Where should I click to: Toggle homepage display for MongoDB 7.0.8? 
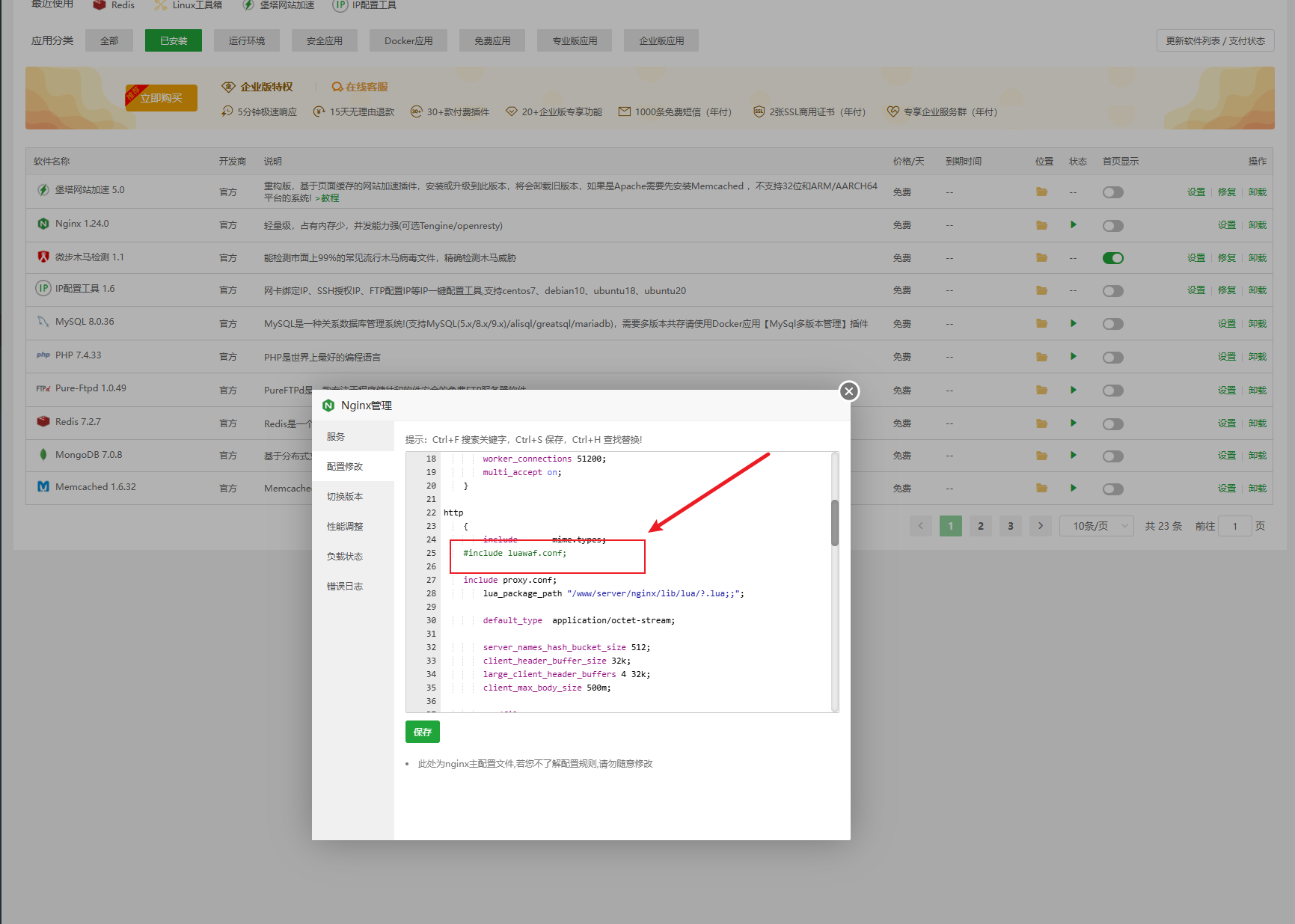point(1113,456)
